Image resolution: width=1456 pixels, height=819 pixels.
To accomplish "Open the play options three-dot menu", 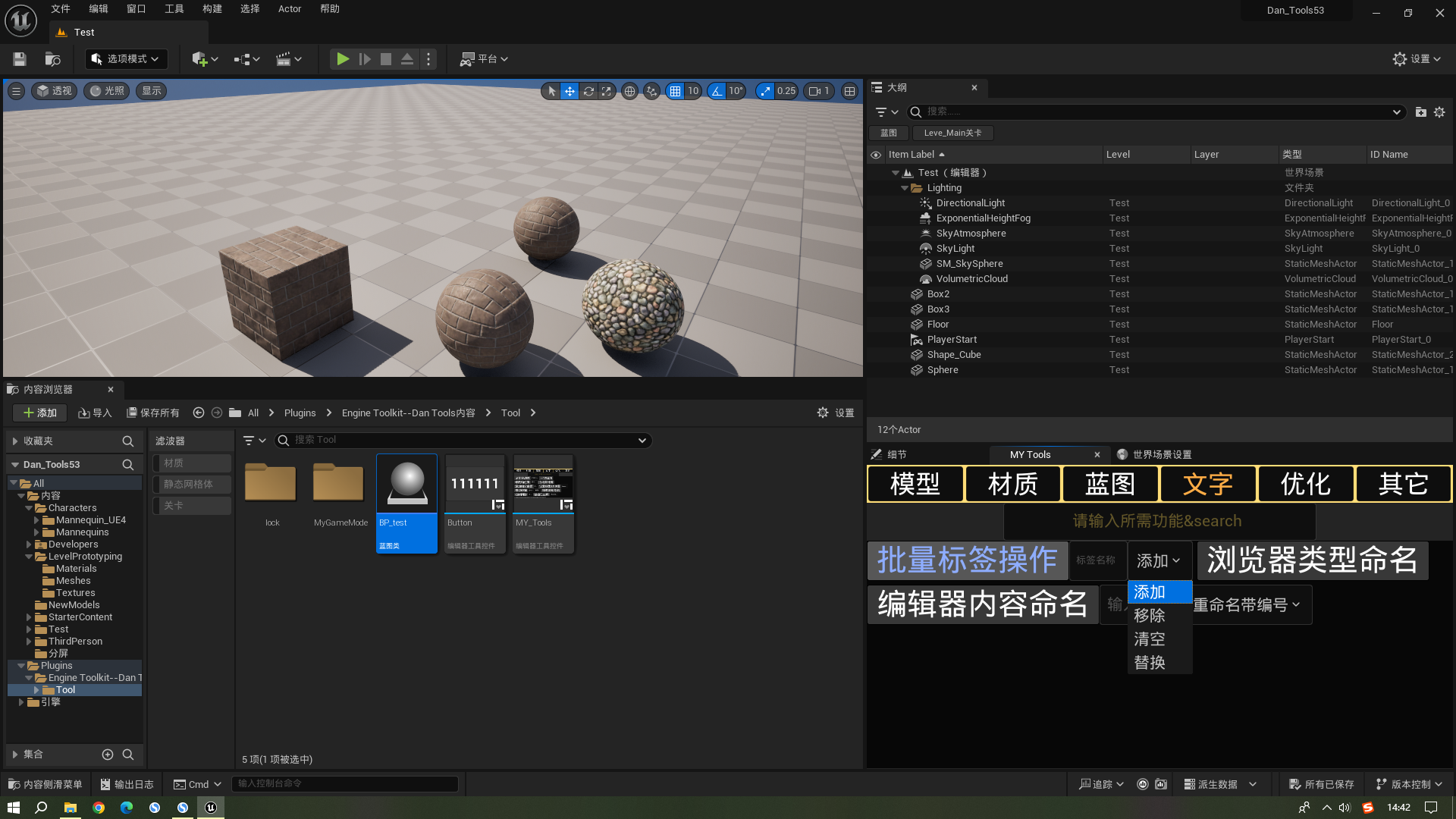I will [428, 59].
